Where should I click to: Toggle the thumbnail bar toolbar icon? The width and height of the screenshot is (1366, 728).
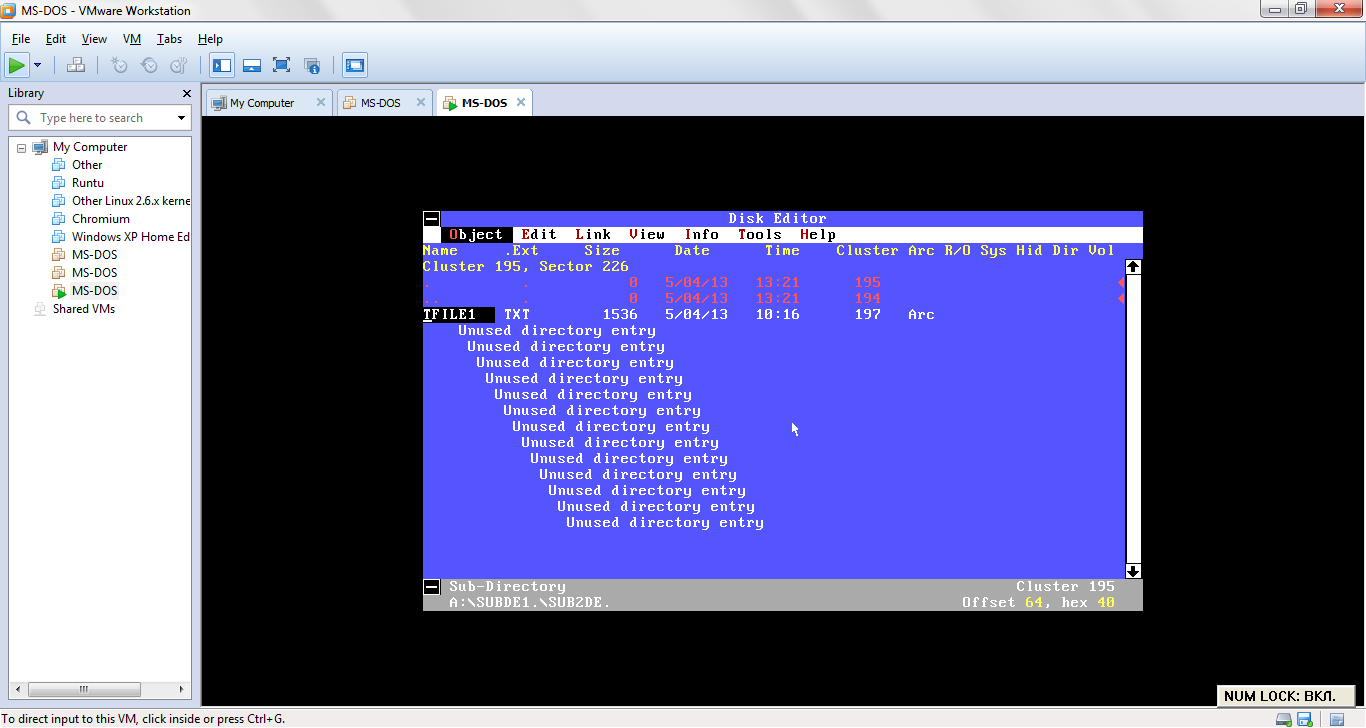coord(252,66)
